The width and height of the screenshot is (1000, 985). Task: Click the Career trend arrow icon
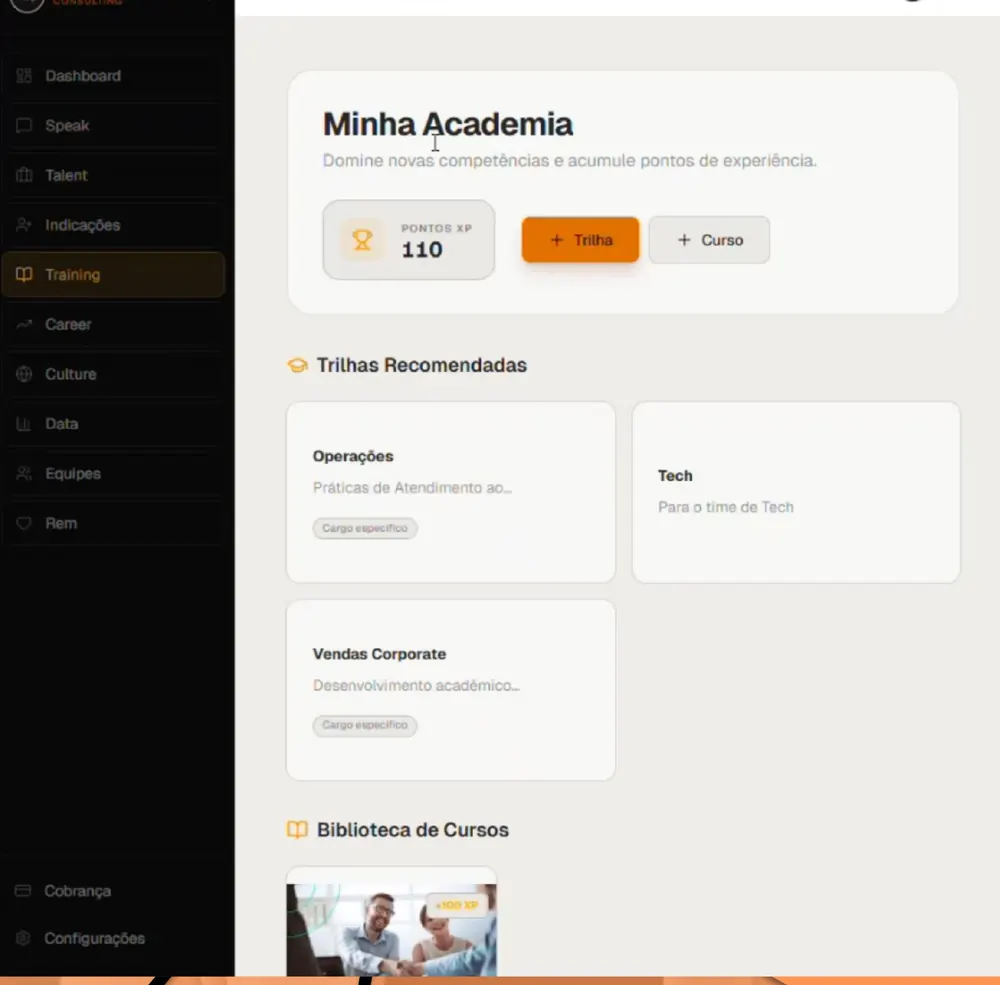pos(24,325)
